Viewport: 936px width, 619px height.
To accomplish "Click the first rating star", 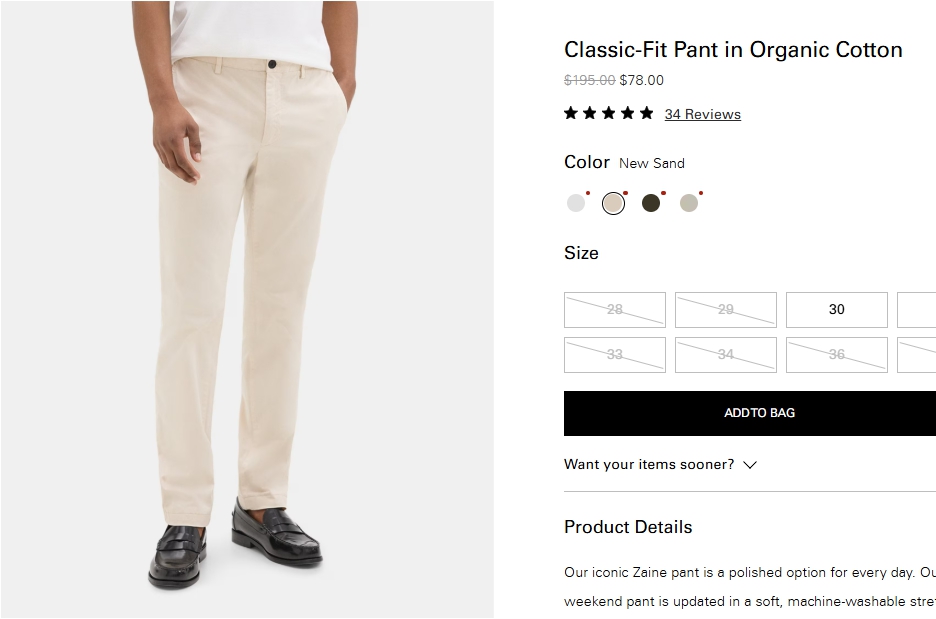I will (x=571, y=113).
